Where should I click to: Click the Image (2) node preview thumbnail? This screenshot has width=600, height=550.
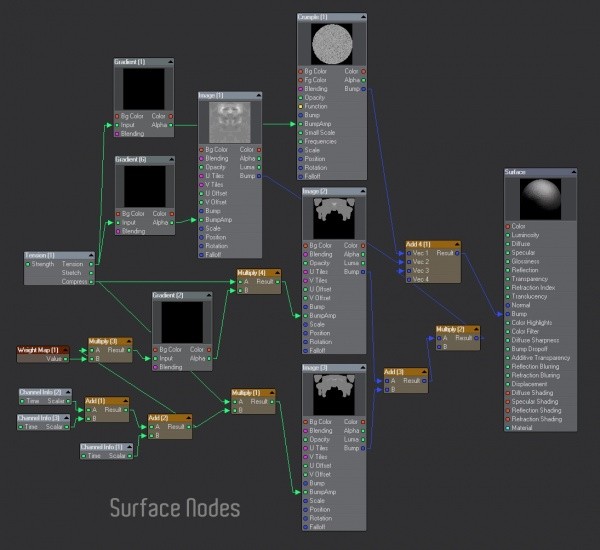(x=334, y=218)
